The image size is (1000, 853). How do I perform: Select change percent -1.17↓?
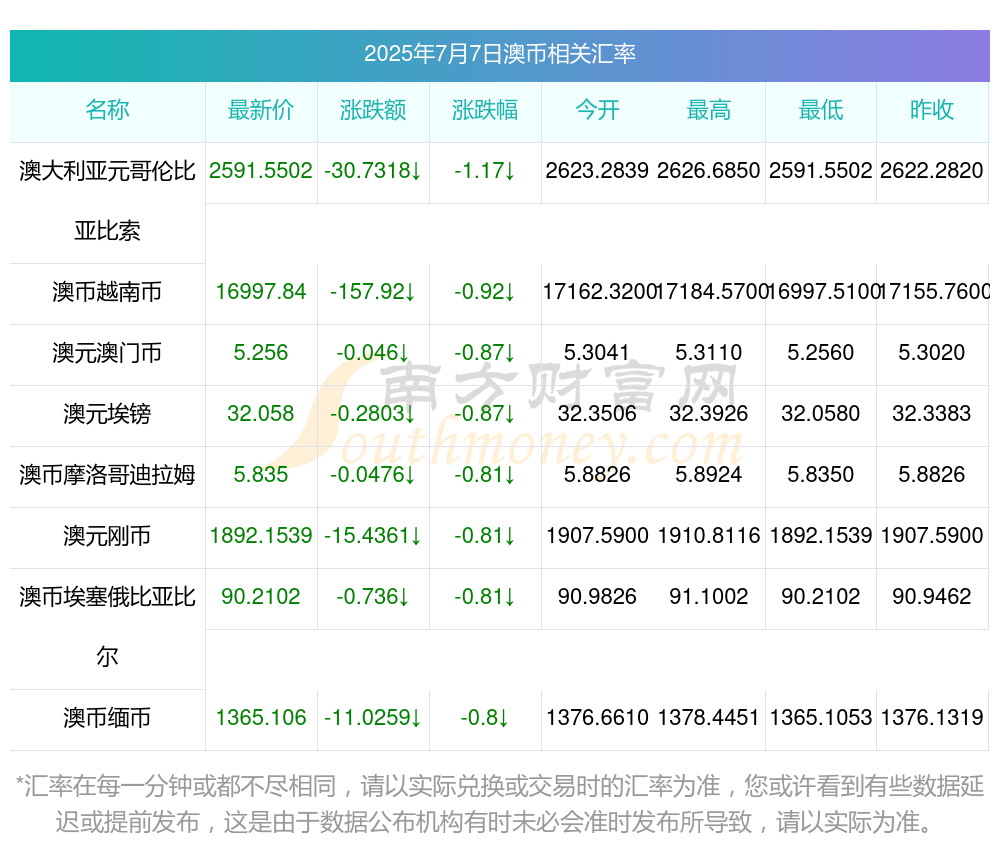(485, 170)
